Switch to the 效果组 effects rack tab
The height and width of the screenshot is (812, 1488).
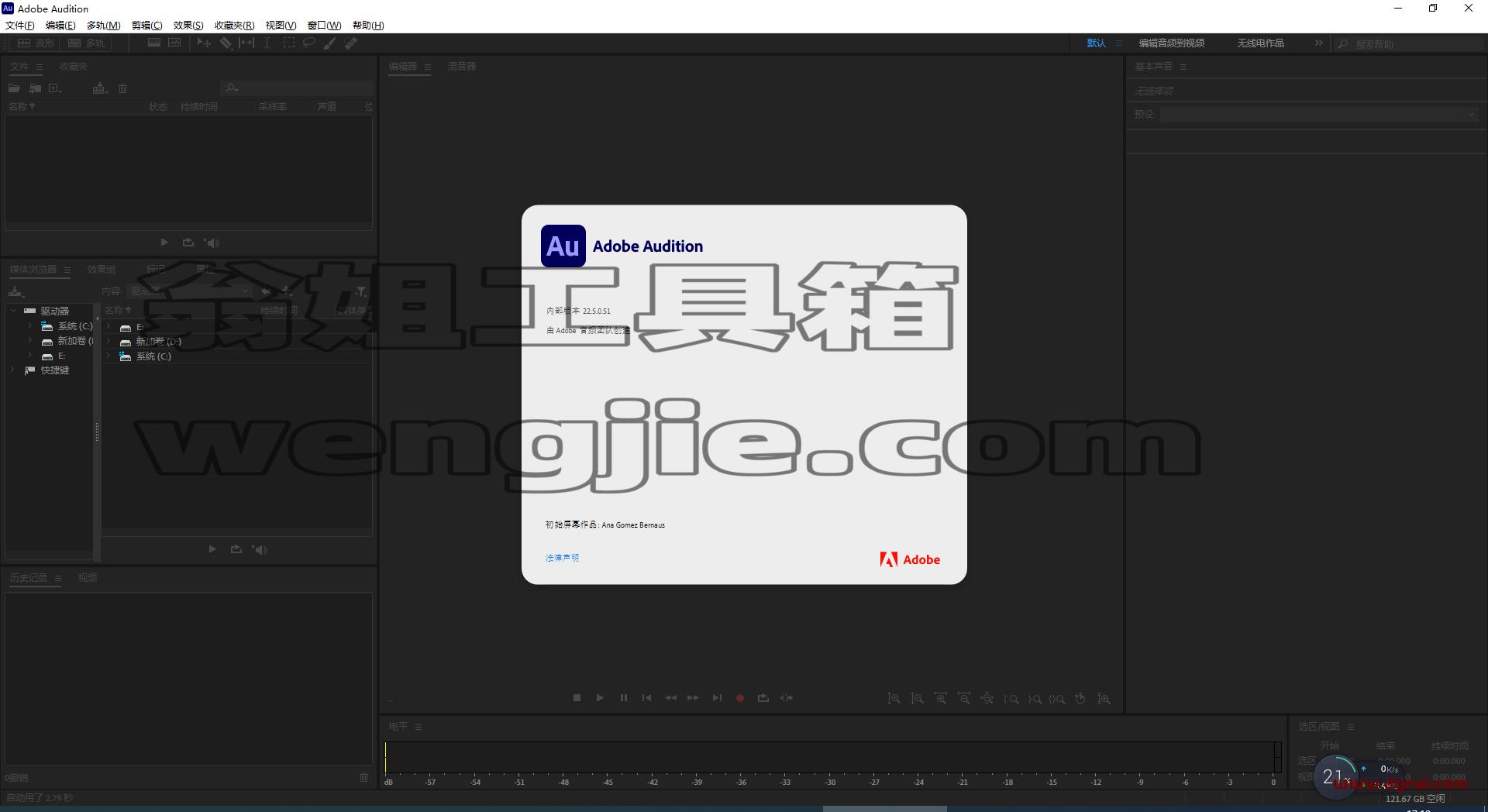click(102, 270)
